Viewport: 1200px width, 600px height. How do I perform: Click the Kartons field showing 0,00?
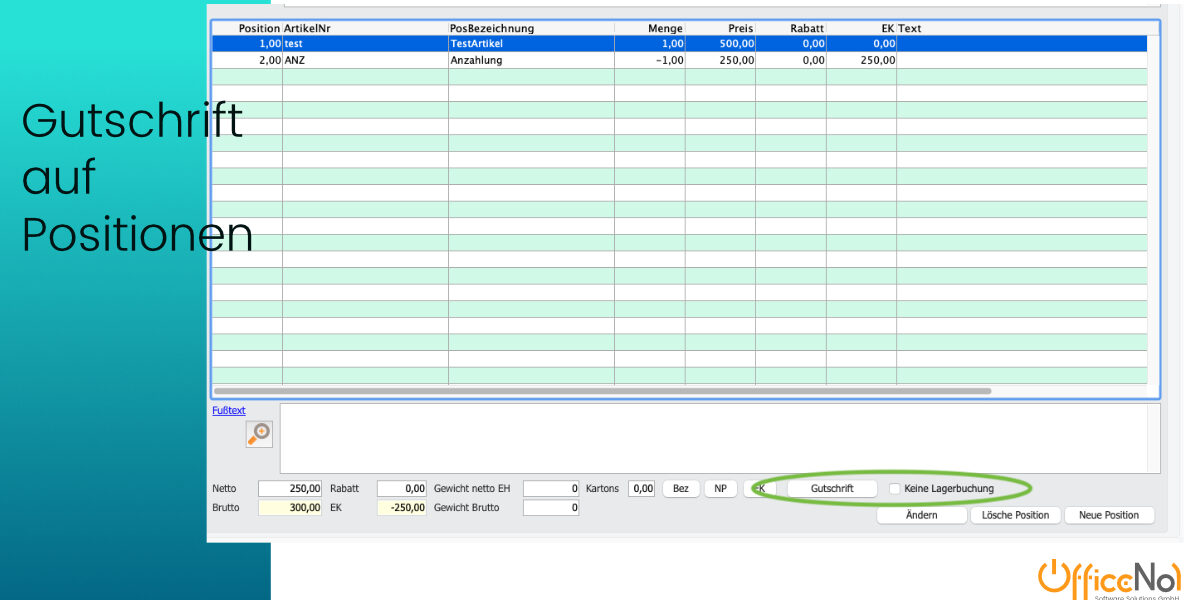[642, 489]
